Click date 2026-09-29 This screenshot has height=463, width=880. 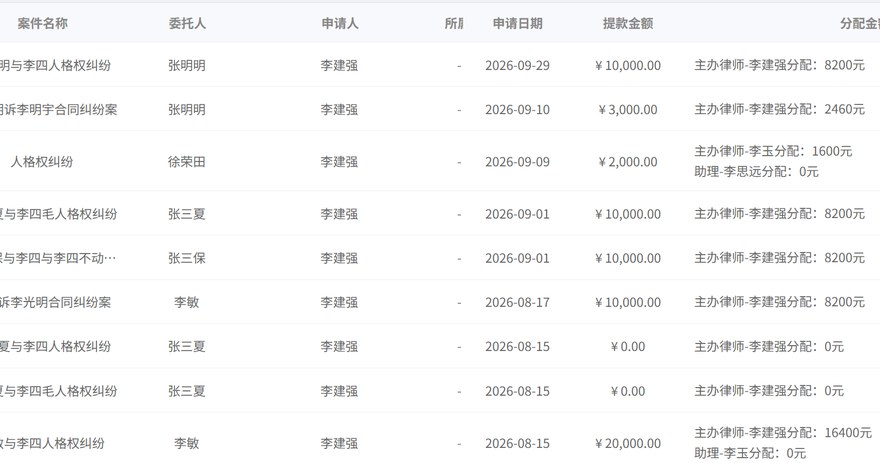517,65
